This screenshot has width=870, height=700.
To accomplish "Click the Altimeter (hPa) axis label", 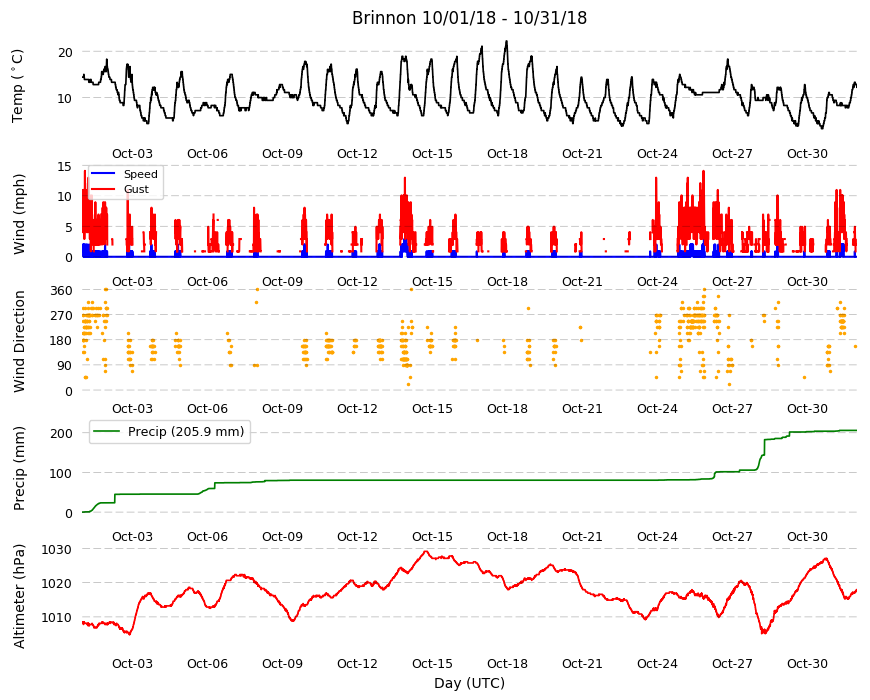I will click(x=19, y=596).
